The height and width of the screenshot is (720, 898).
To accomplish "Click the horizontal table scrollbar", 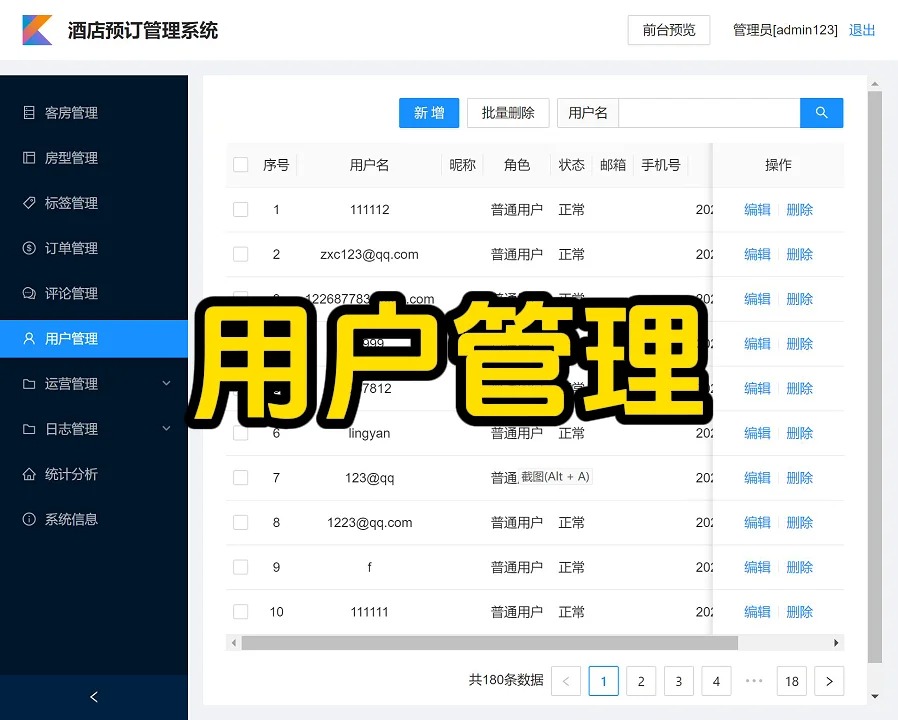I will pyautogui.click(x=489, y=643).
